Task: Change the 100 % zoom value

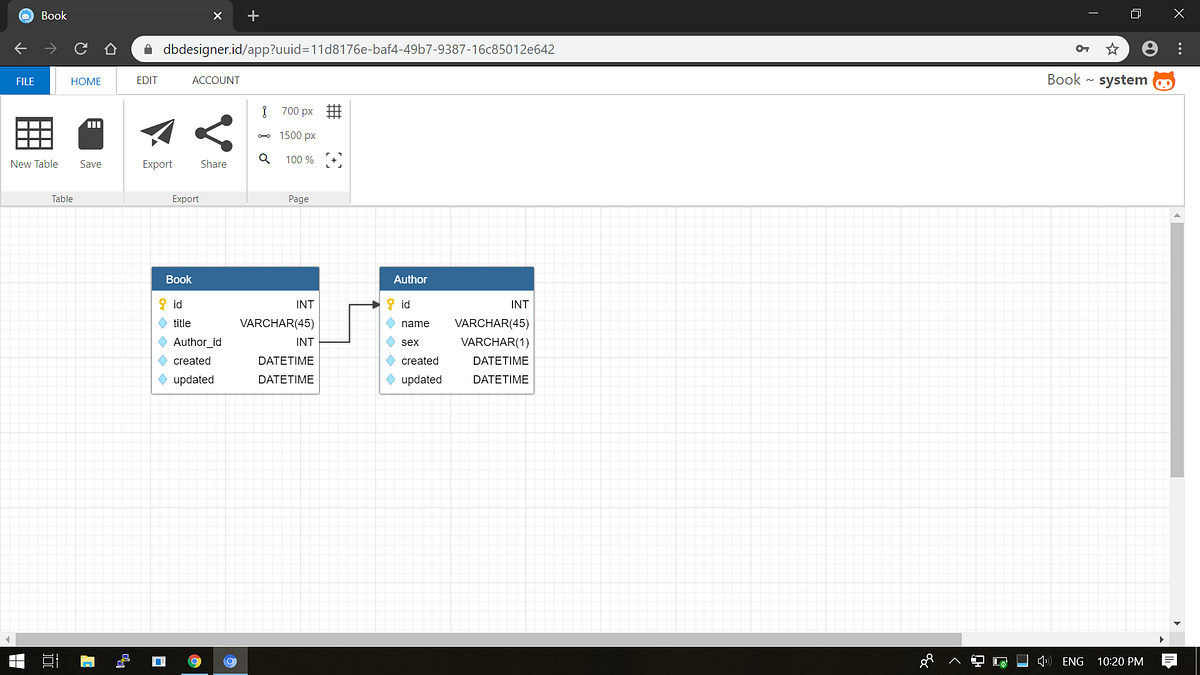Action: click(300, 160)
